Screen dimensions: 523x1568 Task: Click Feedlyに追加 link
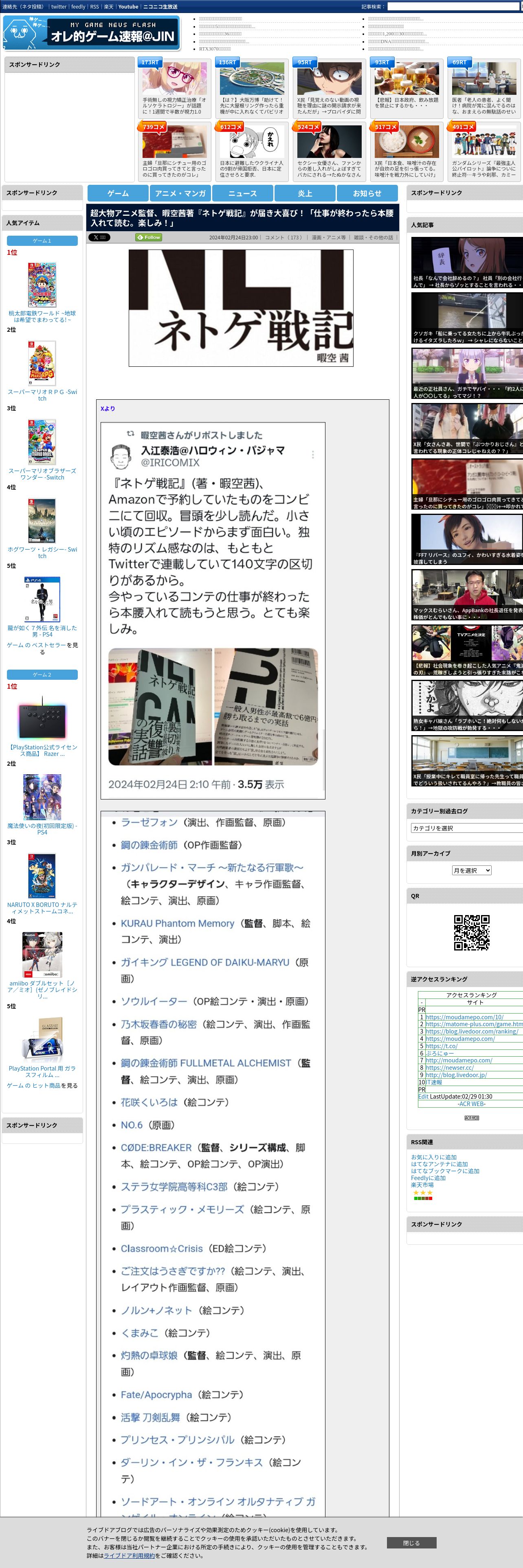pyautogui.click(x=428, y=1178)
